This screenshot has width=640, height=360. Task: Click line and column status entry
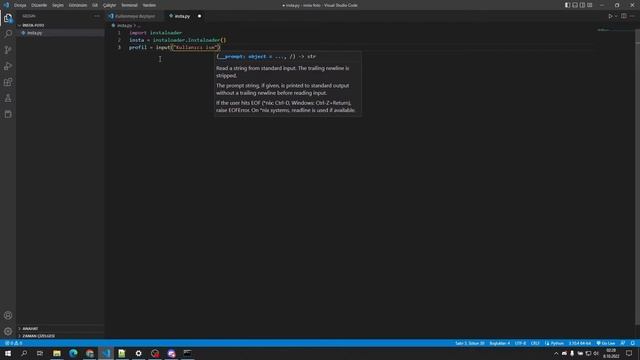(470, 343)
